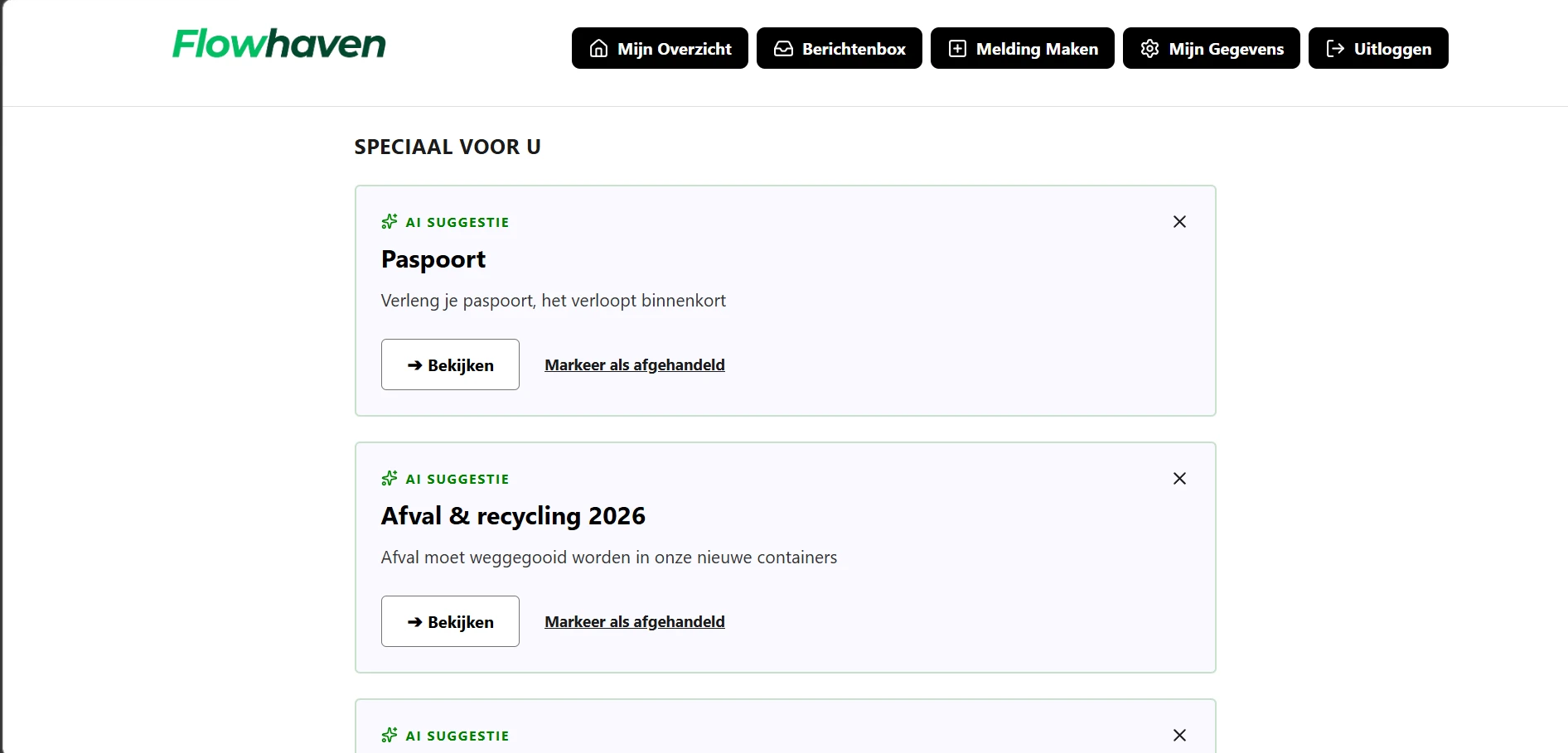Dismiss the Afval & recycling 2026 suggestion

coord(1179,478)
